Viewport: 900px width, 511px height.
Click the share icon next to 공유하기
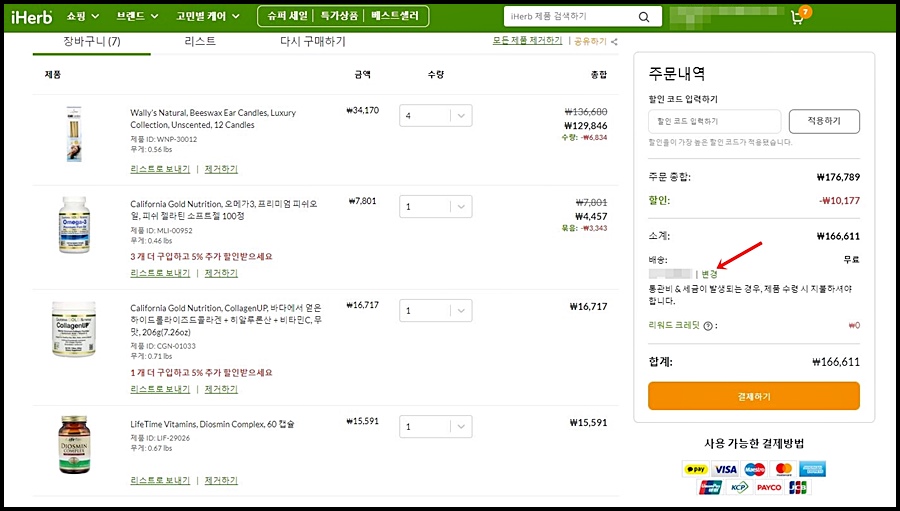(614, 42)
